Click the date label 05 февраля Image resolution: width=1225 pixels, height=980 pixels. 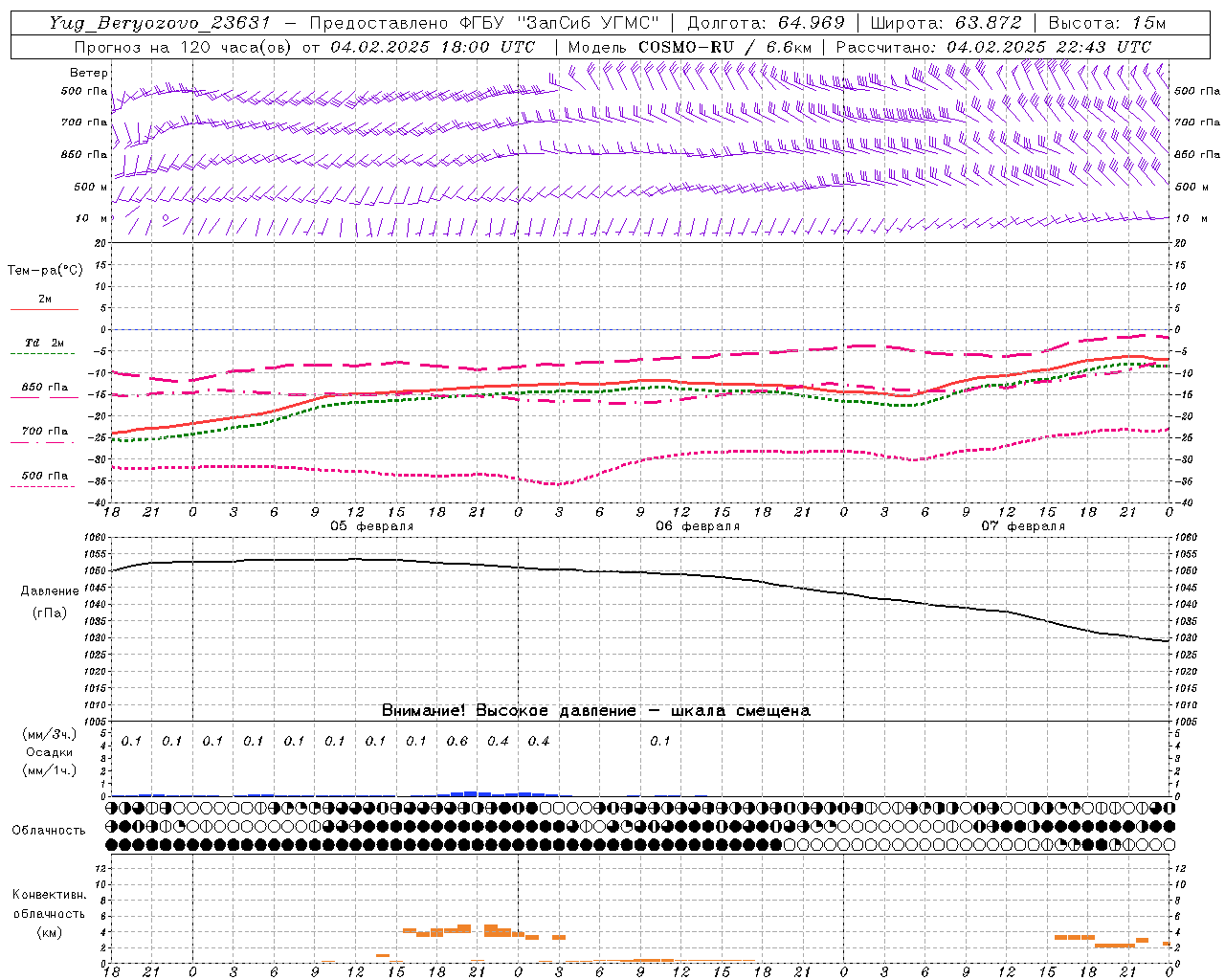pos(372,526)
